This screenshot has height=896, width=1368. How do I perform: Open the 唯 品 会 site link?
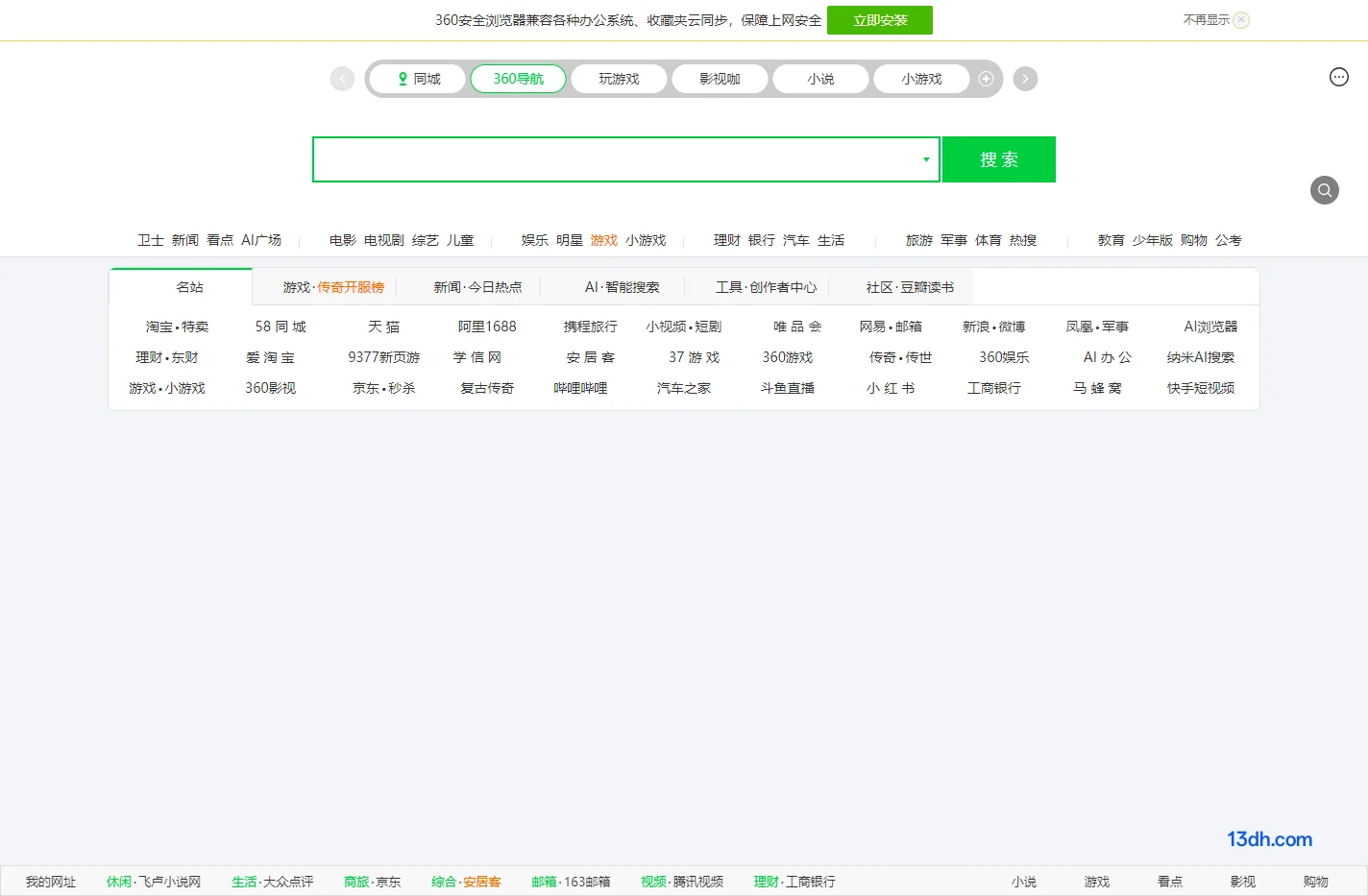[x=797, y=327]
